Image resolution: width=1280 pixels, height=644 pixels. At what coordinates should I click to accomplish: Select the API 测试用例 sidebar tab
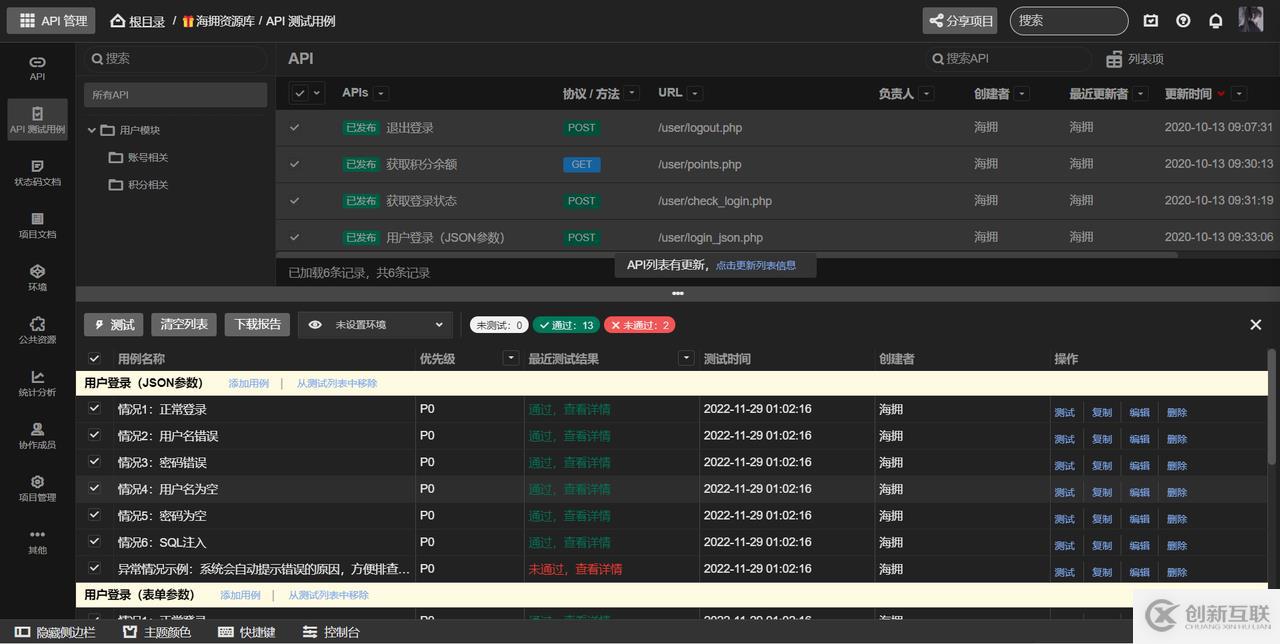tap(37, 119)
